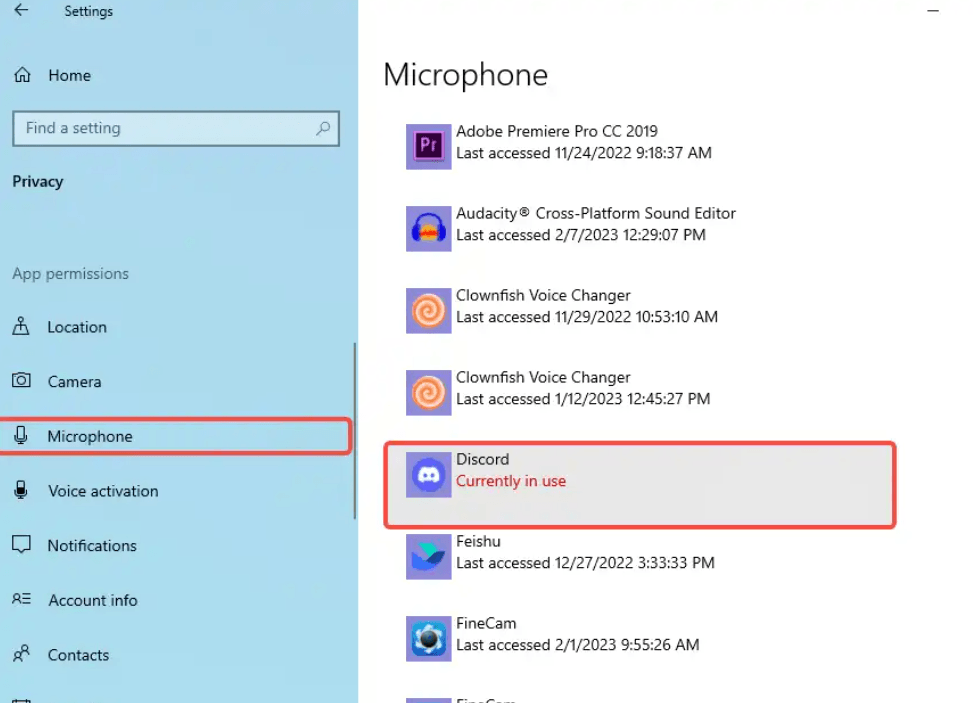This screenshot has height=703, width=973.
Task: Click Last accessed 2/1/2023 9:55:26 AM
Action: 578,645
